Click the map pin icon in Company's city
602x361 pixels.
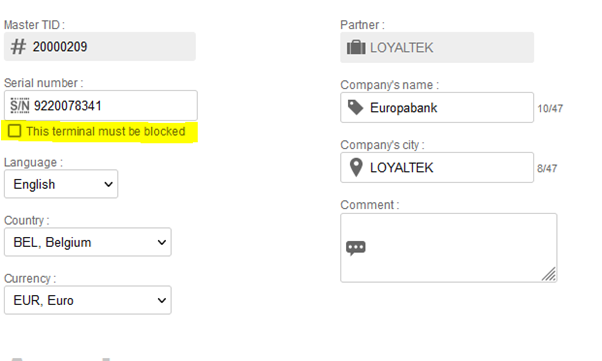point(356,167)
